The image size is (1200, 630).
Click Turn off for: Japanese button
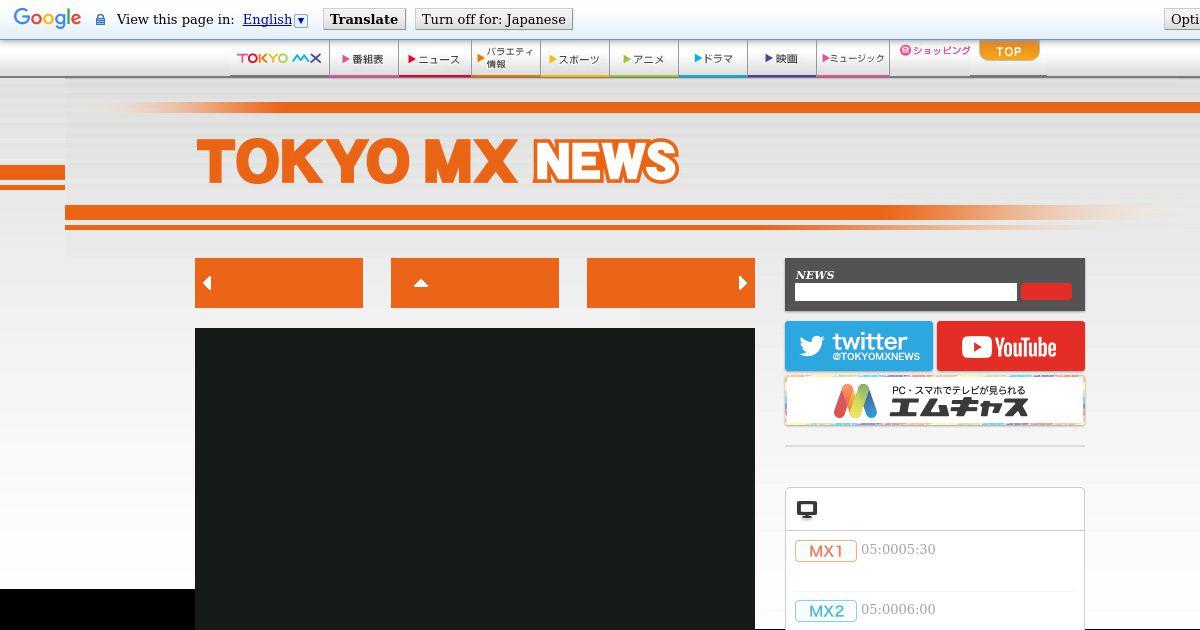[x=494, y=19]
